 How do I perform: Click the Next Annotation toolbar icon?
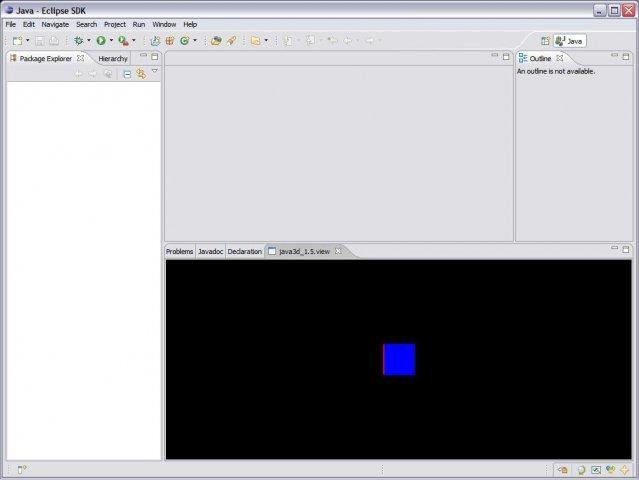pyautogui.click(x=289, y=41)
